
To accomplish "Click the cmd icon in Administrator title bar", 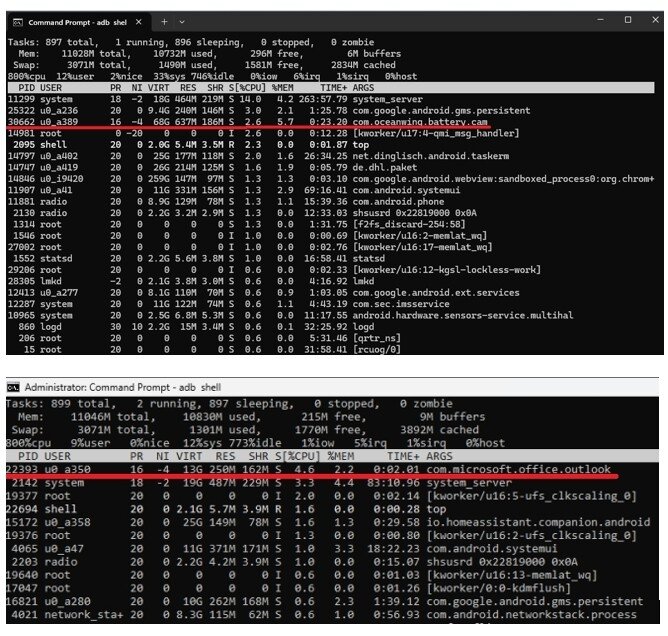I will point(13,387).
